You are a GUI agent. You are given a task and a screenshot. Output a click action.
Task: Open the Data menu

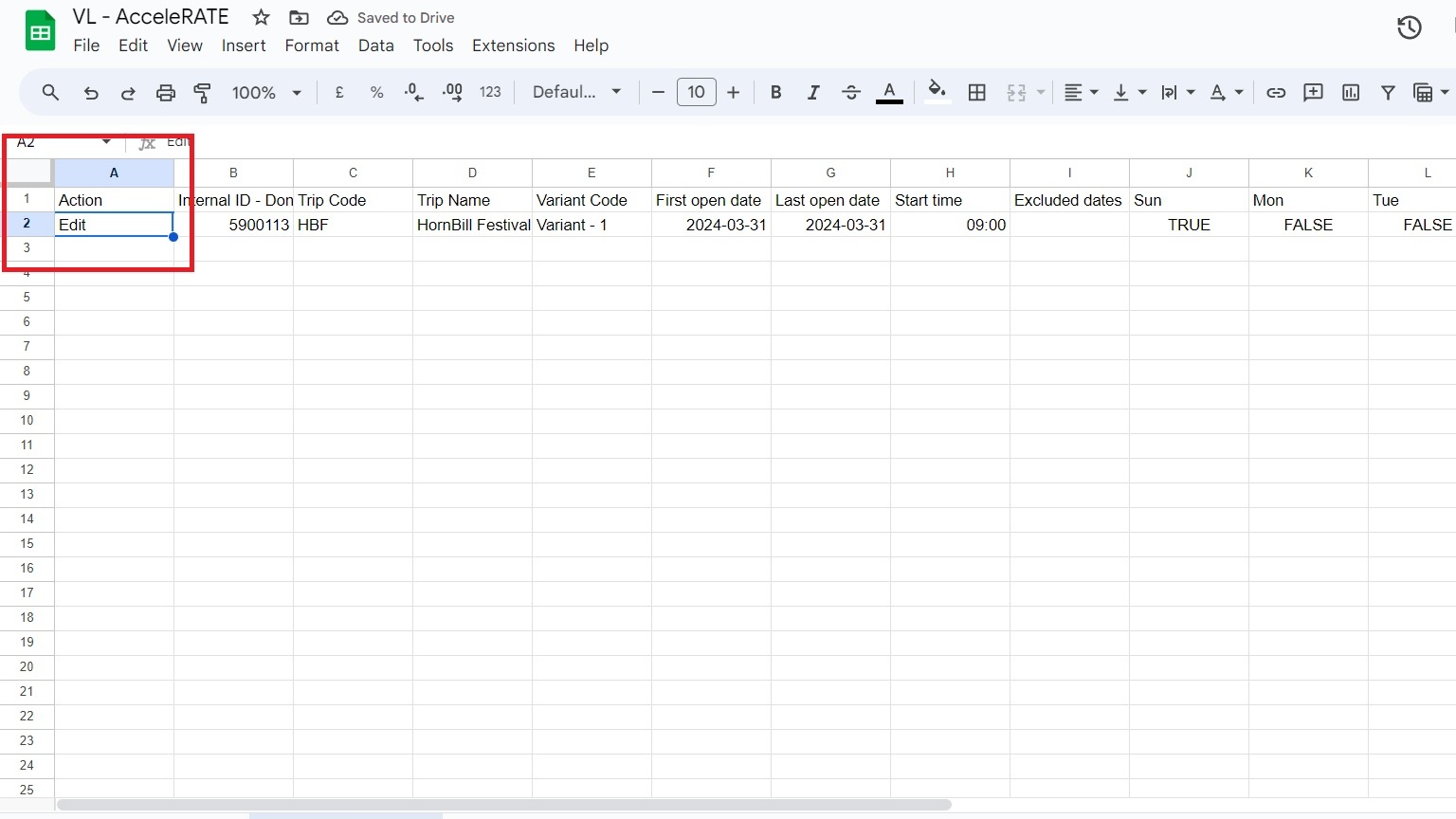(x=375, y=45)
